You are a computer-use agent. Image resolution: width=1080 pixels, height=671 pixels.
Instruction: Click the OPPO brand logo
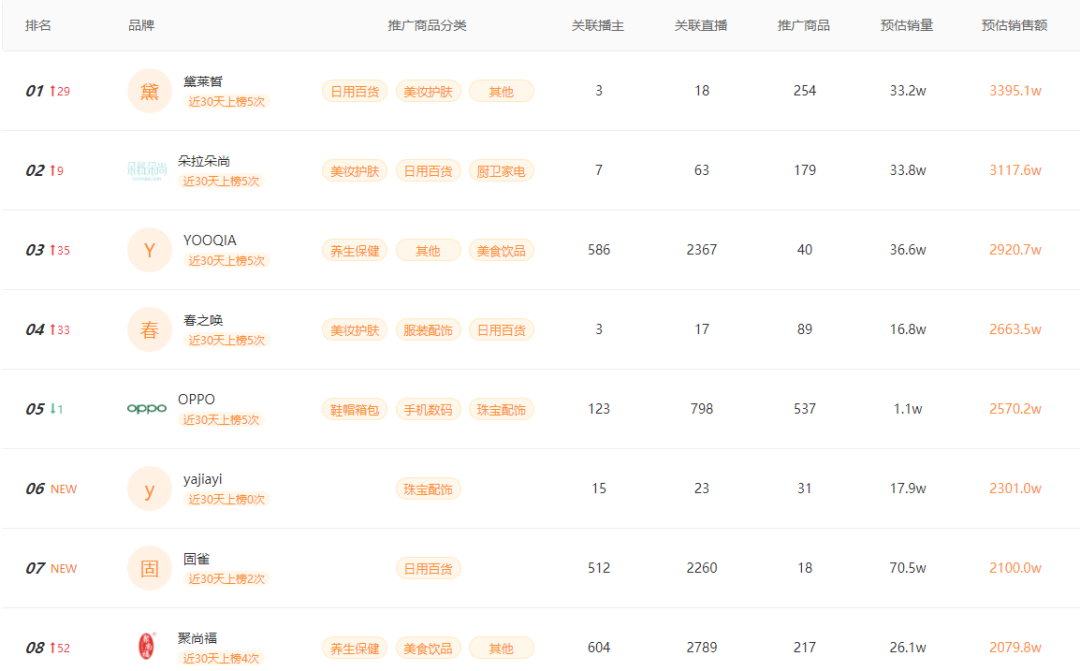tap(147, 409)
